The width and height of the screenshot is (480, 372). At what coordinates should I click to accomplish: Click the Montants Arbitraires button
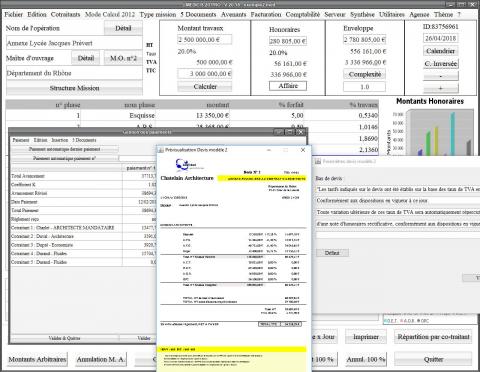pos(37,359)
